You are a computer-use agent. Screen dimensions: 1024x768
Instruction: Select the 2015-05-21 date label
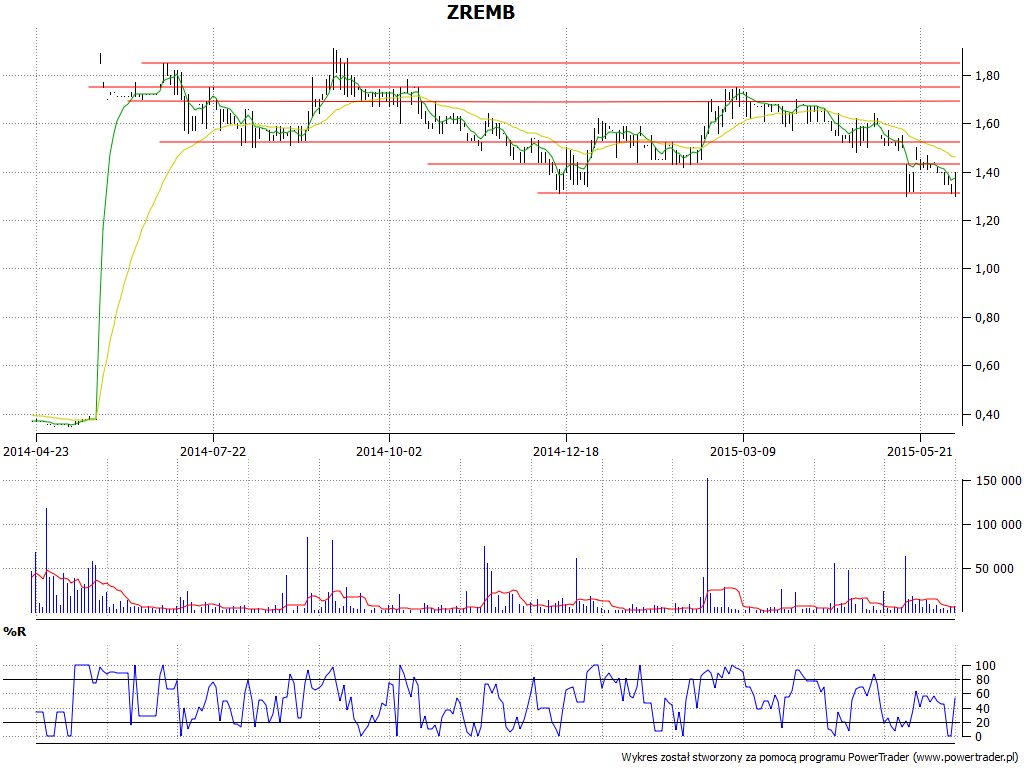tap(920, 451)
